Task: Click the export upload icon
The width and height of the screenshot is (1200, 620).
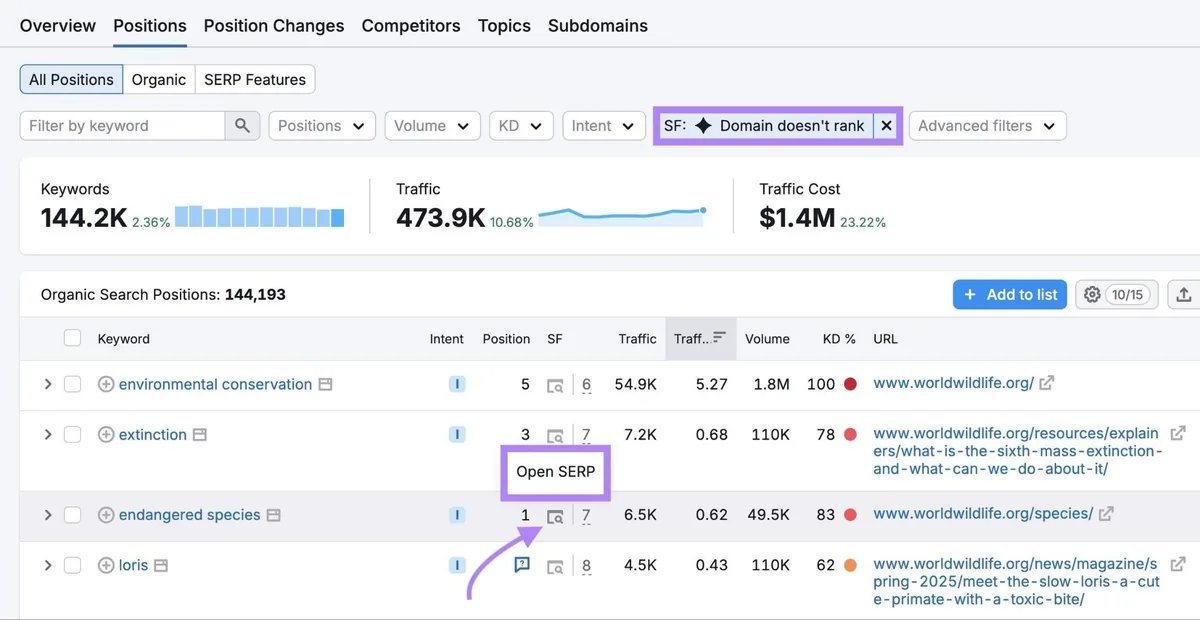Action: (x=1184, y=294)
